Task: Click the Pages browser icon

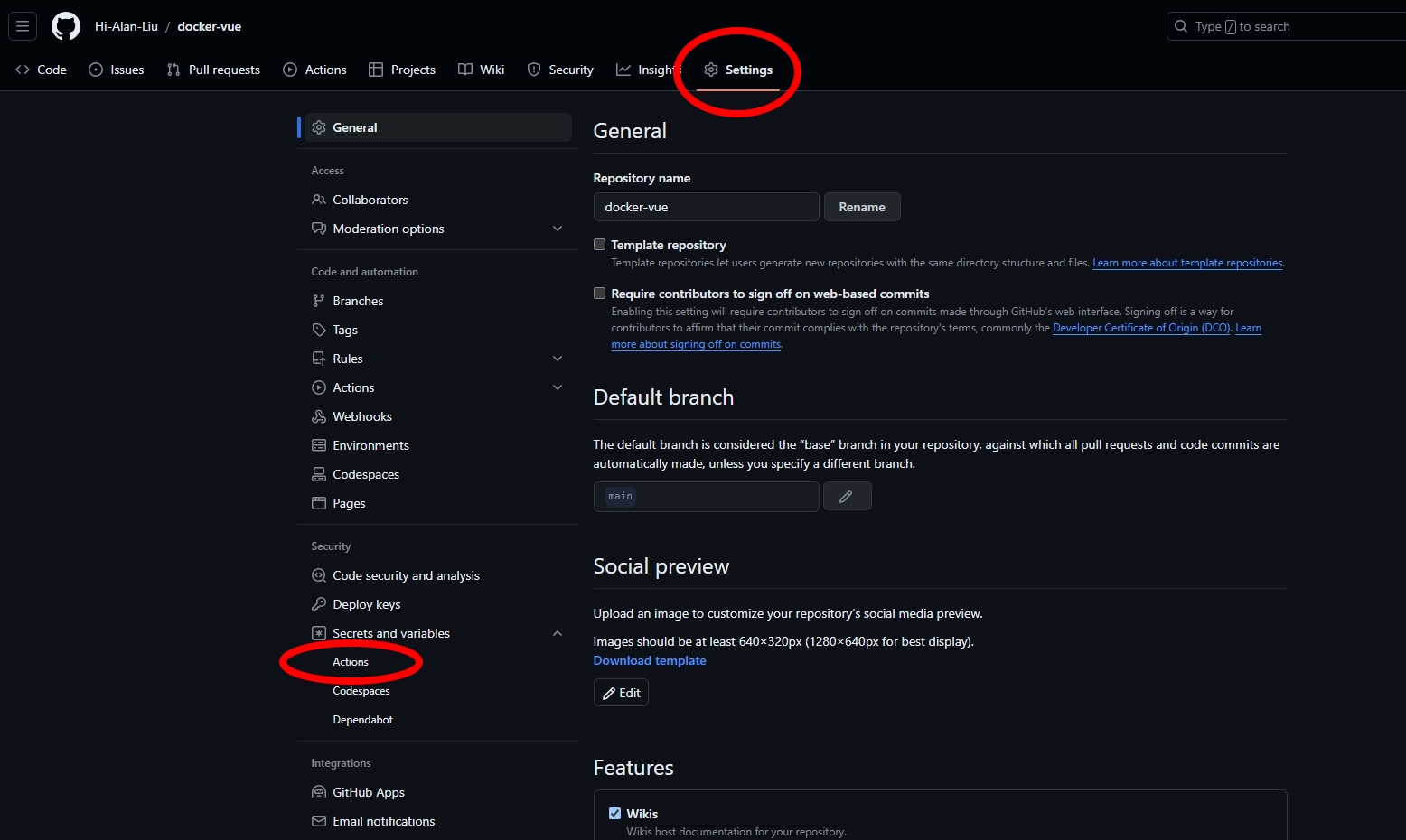Action: [319, 503]
